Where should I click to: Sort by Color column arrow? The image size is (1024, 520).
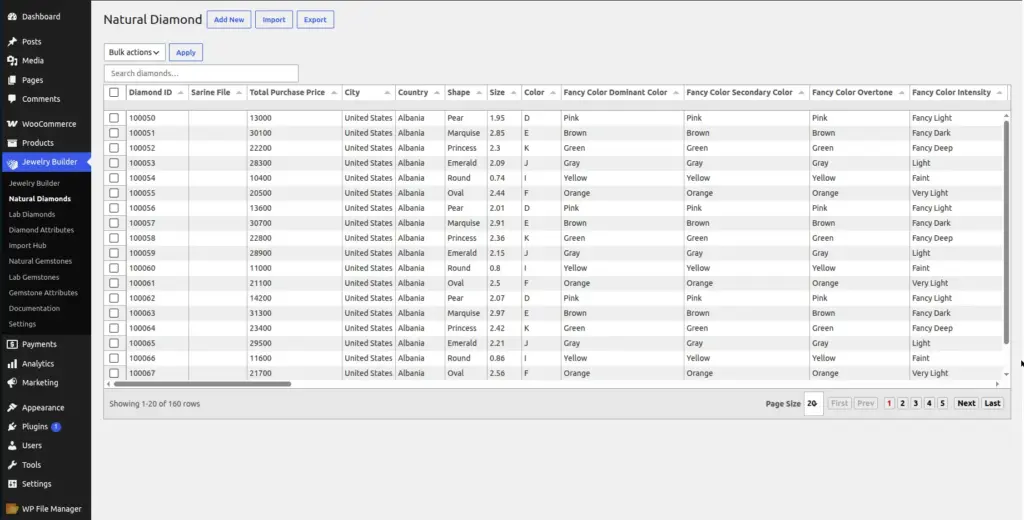pyautogui.click(x=553, y=93)
